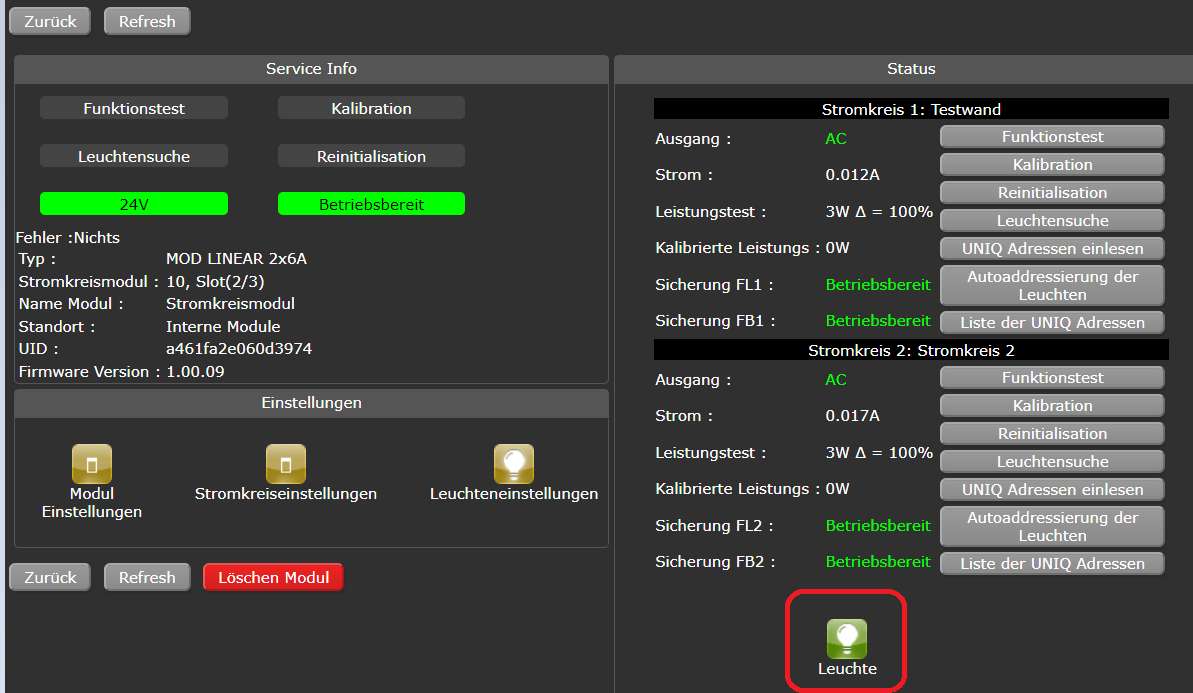Click the green Leuchte icon
Screen dimensions: 1193x693
coord(847,639)
